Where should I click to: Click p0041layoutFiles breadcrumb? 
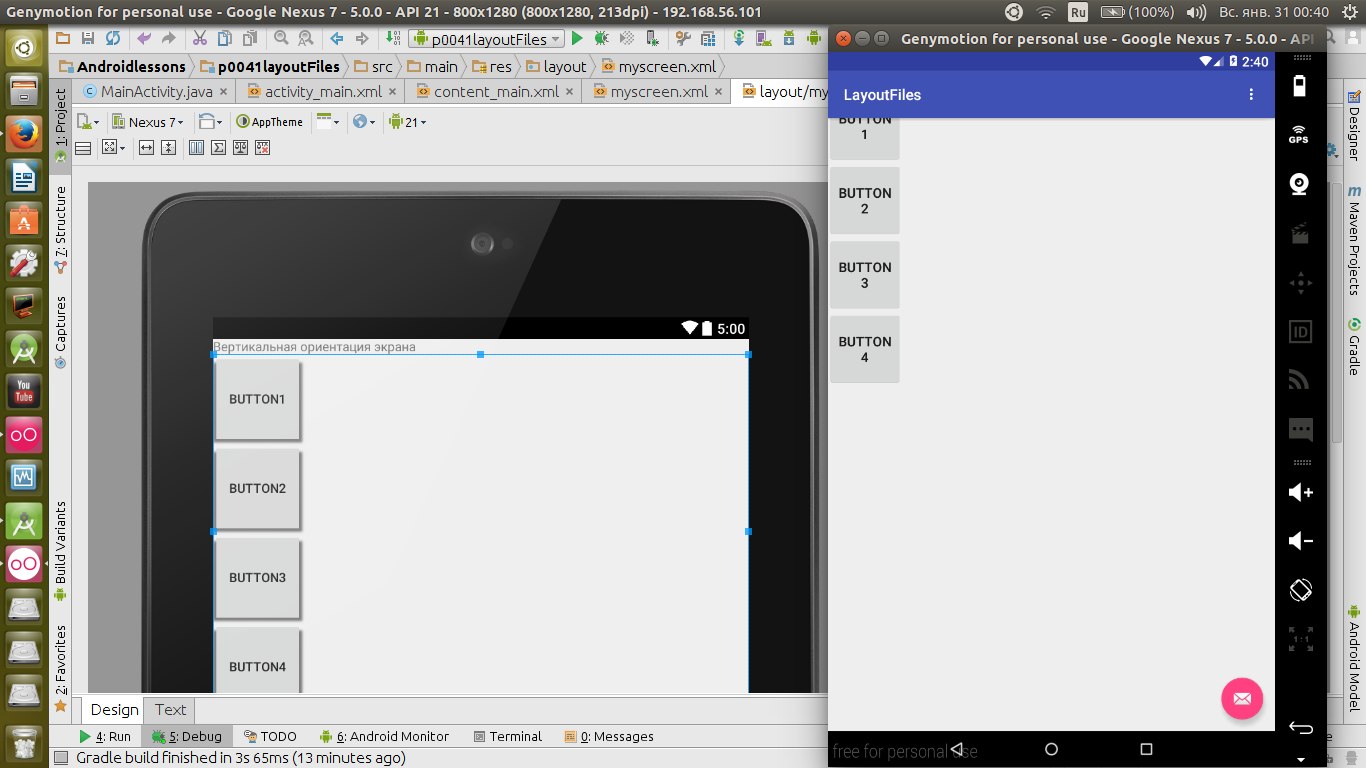(x=270, y=66)
